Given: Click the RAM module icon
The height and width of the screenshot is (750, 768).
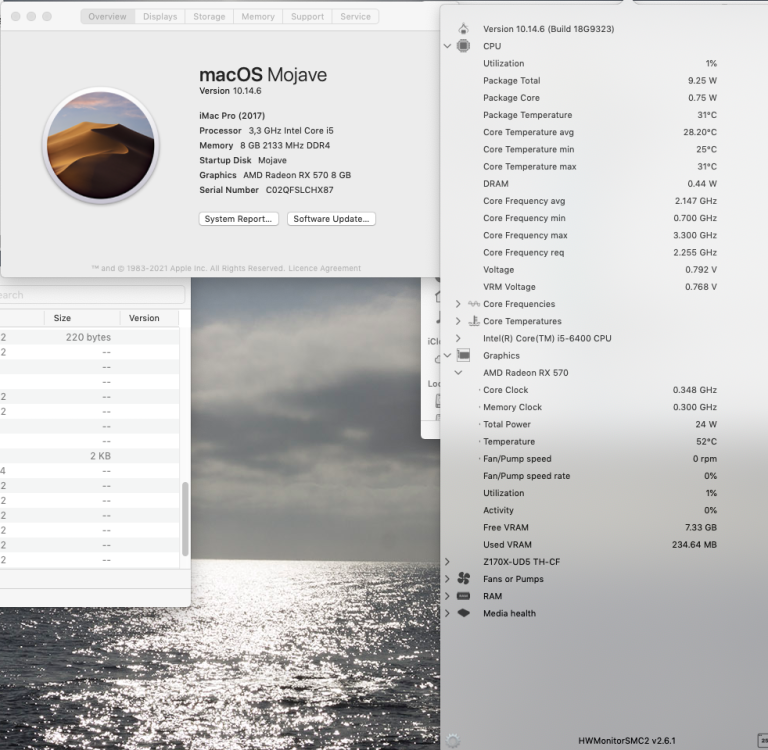Looking at the screenshot, I should [x=463, y=596].
